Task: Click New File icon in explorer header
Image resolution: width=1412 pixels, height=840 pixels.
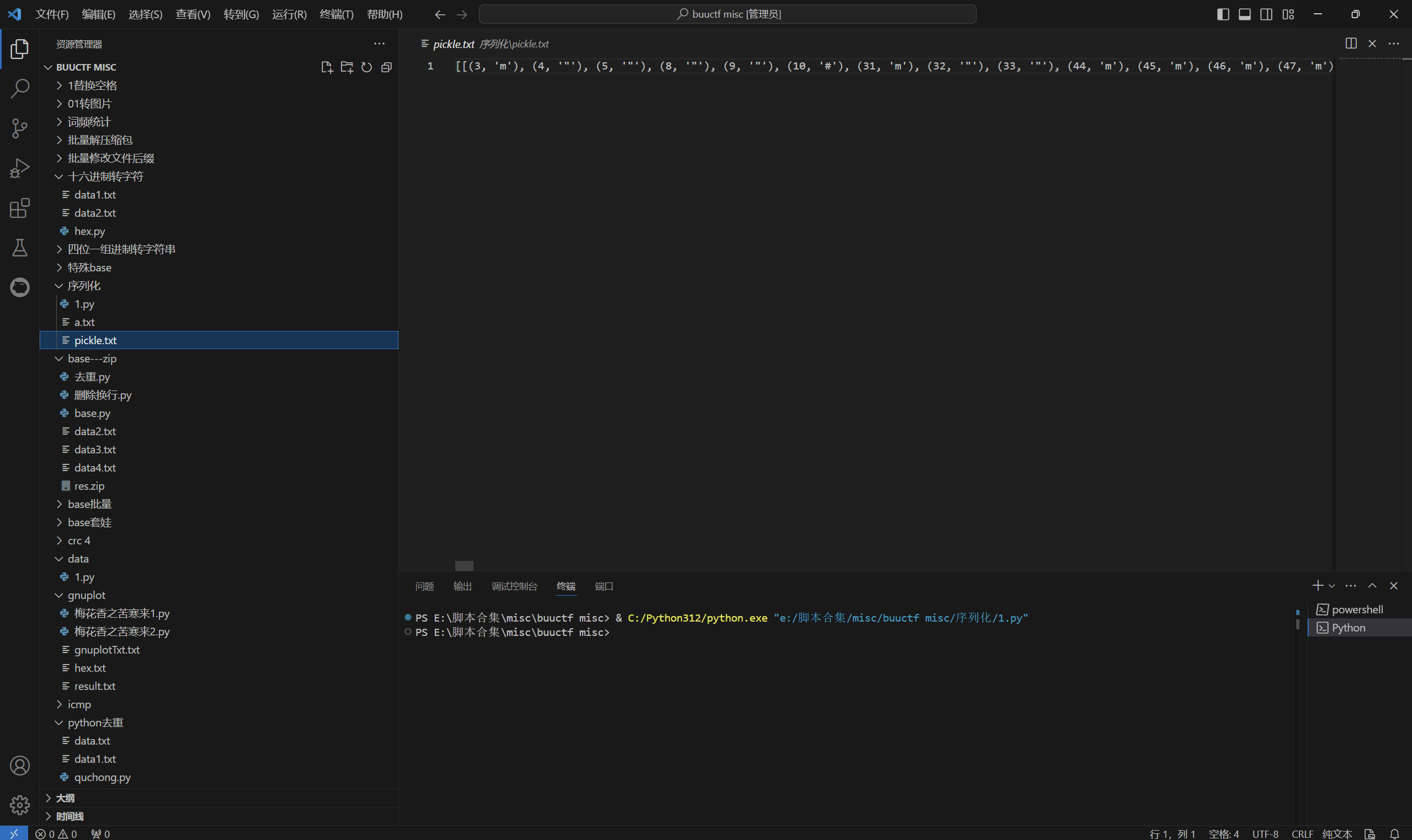Action: [327, 67]
